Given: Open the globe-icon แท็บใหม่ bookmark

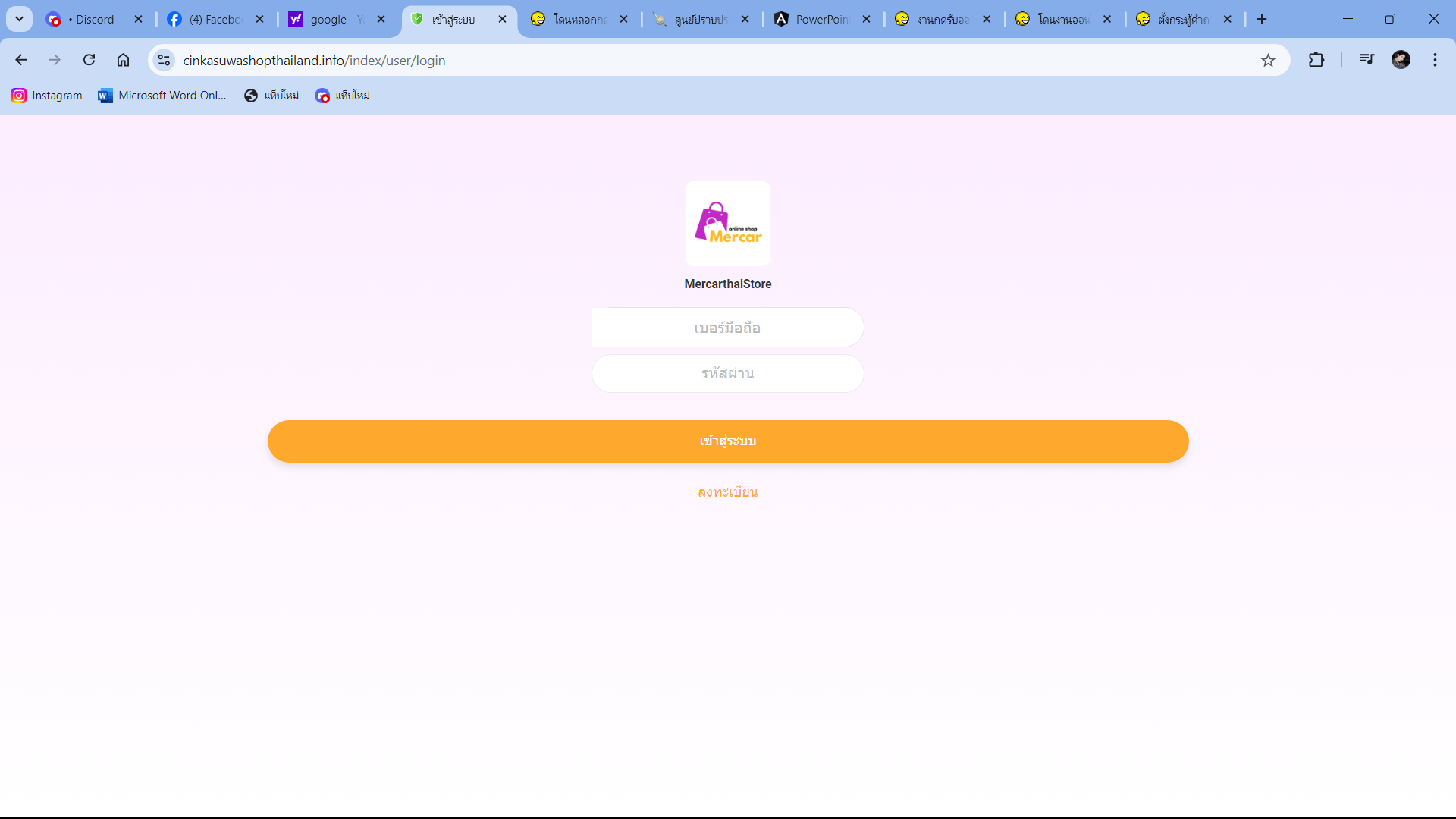Looking at the screenshot, I should [x=271, y=96].
